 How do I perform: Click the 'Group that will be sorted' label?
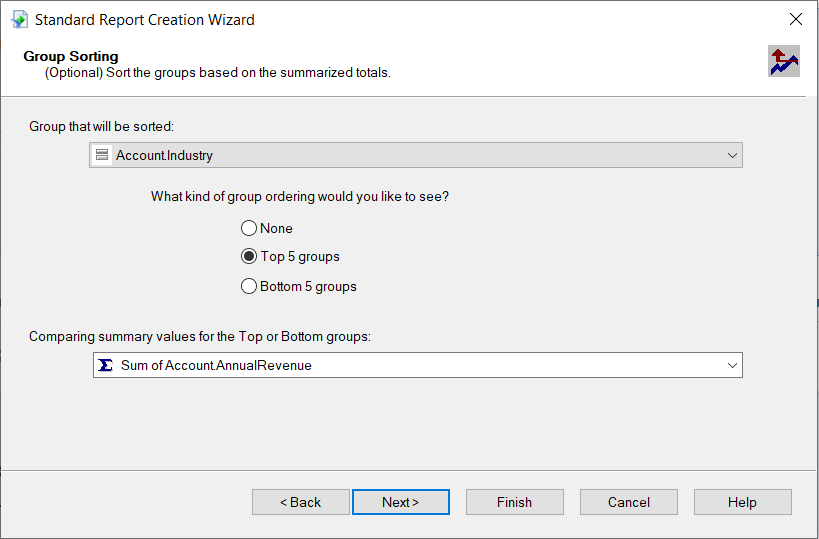101,126
